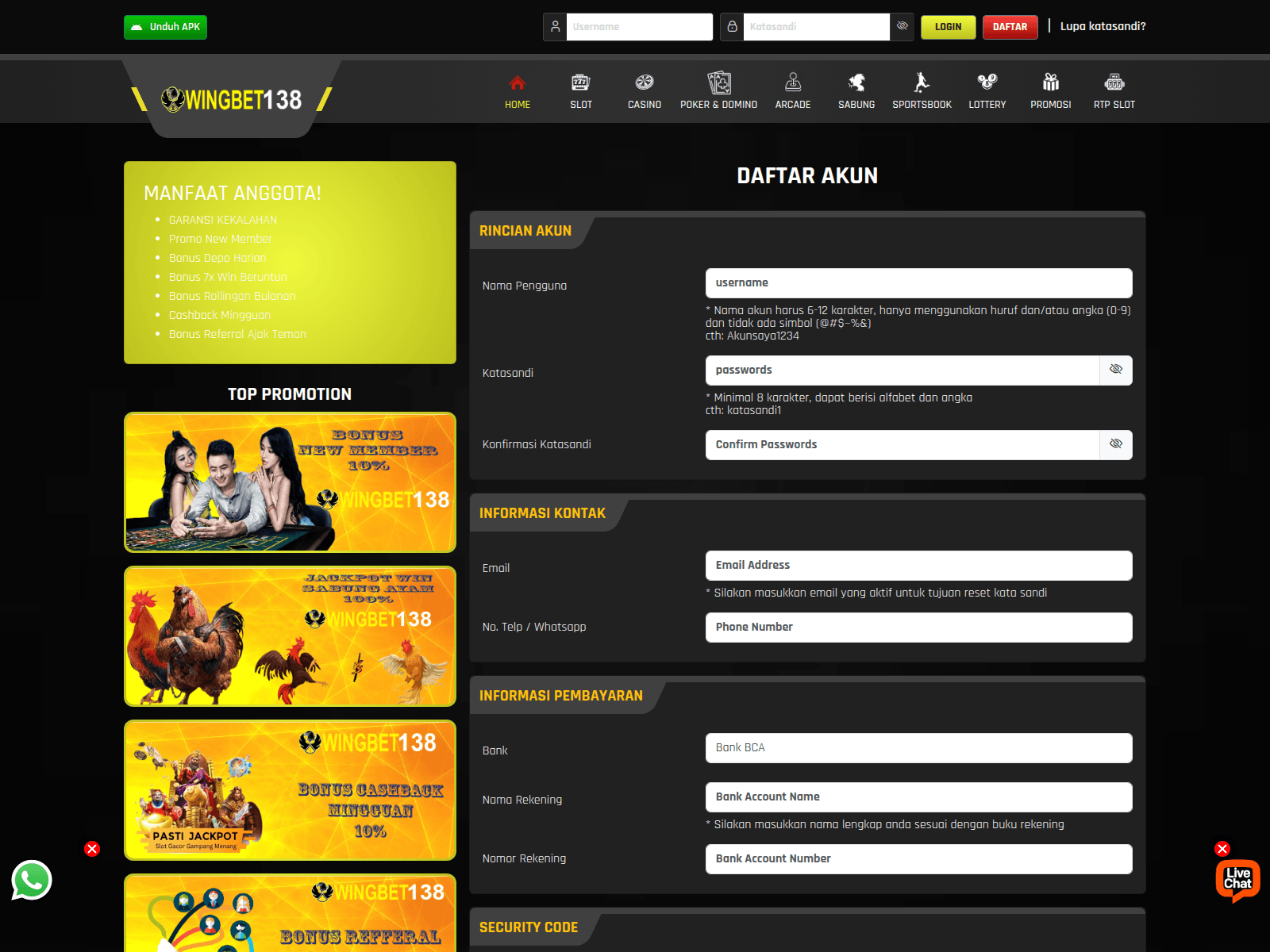
Task: Click the yellow WhatsApp contact bubble
Action: [32, 881]
